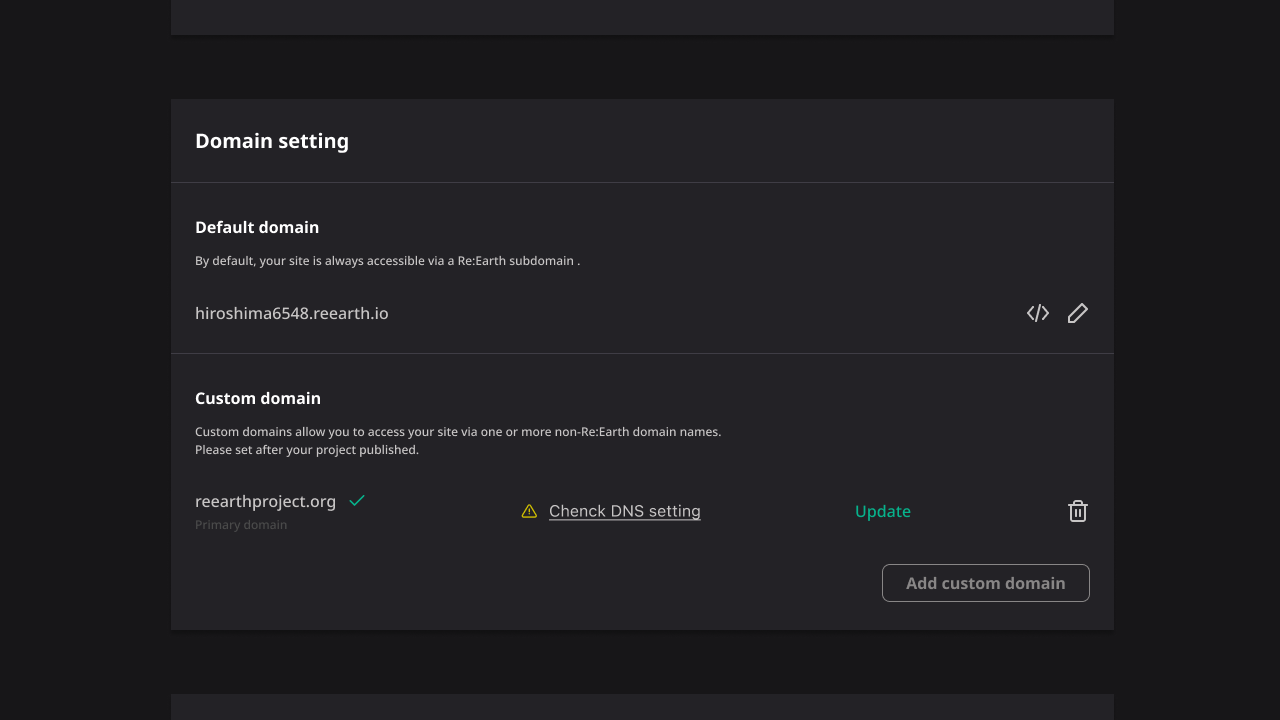Click the Add custom domain button
Viewport: 1280px width, 720px height.
[986, 583]
